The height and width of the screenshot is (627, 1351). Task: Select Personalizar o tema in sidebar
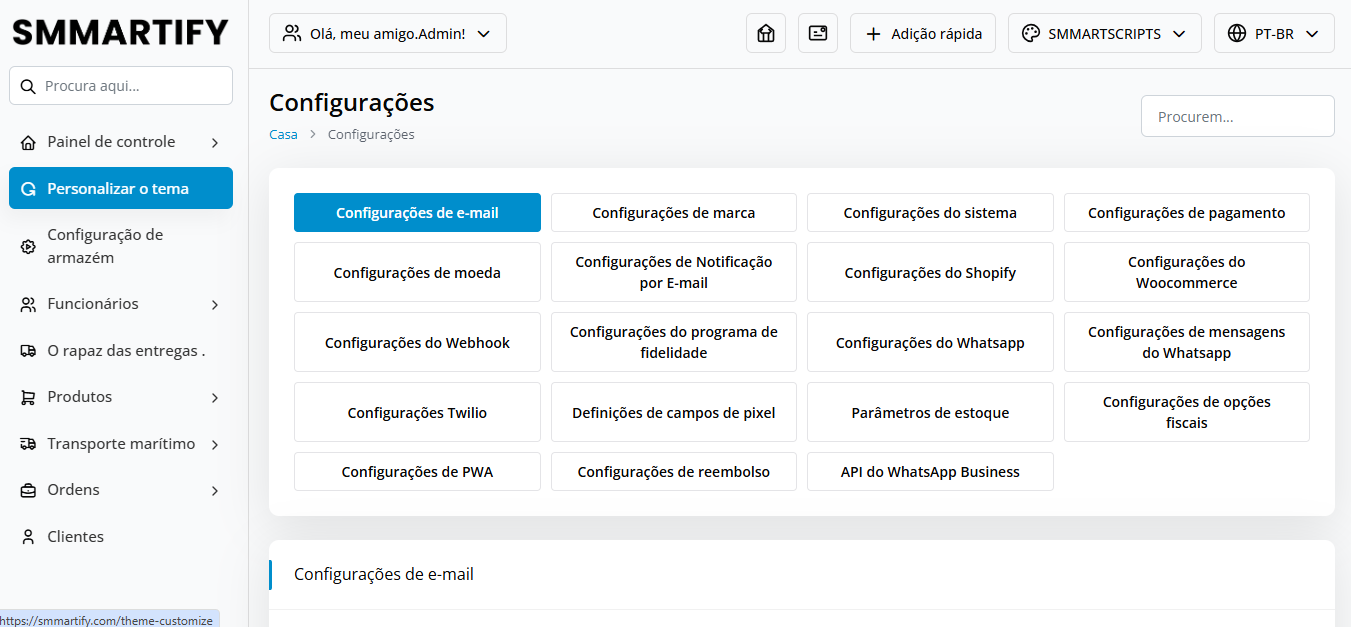point(120,189)
